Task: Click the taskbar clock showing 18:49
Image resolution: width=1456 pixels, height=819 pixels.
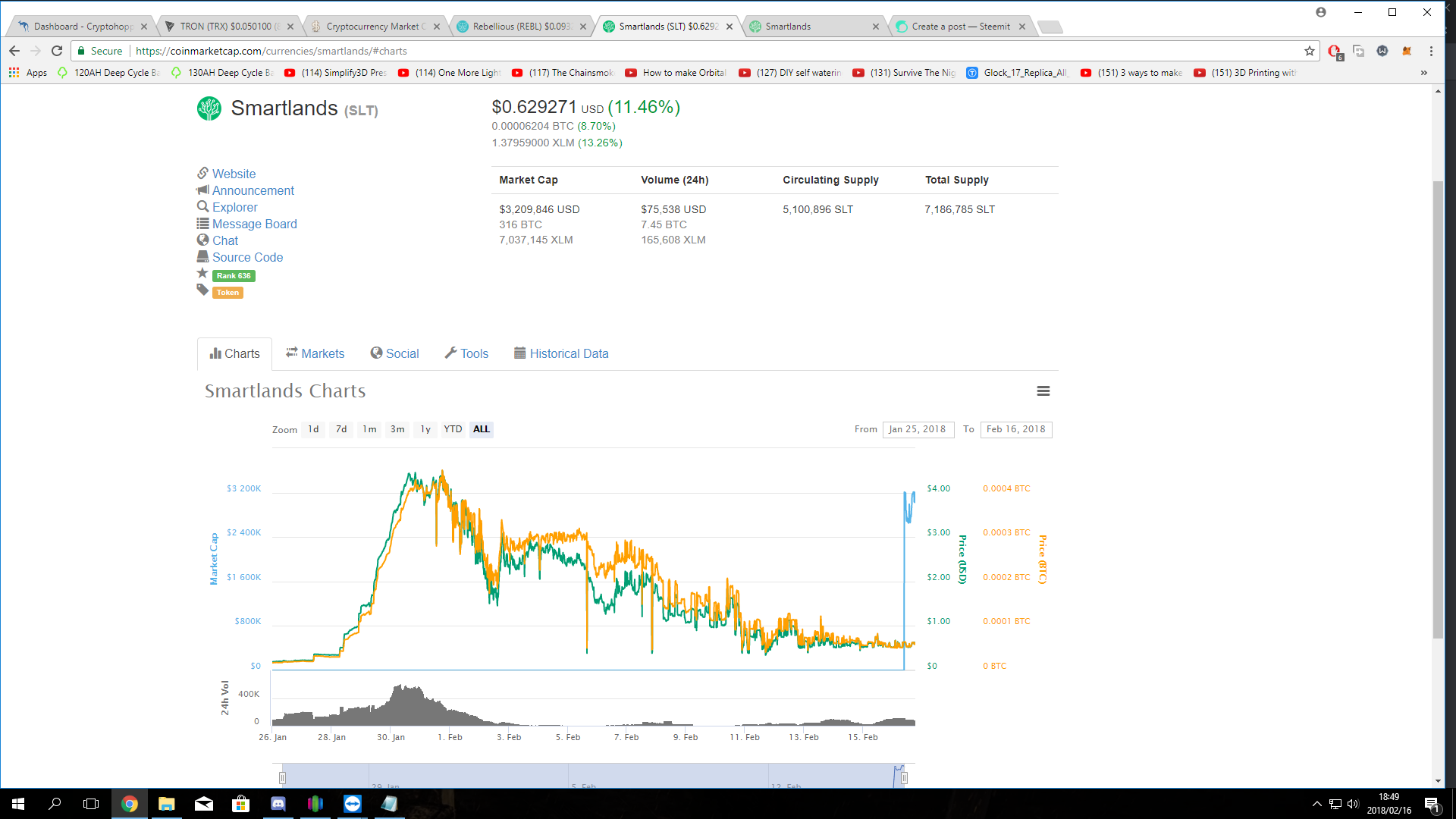Action: point(1389,804)
